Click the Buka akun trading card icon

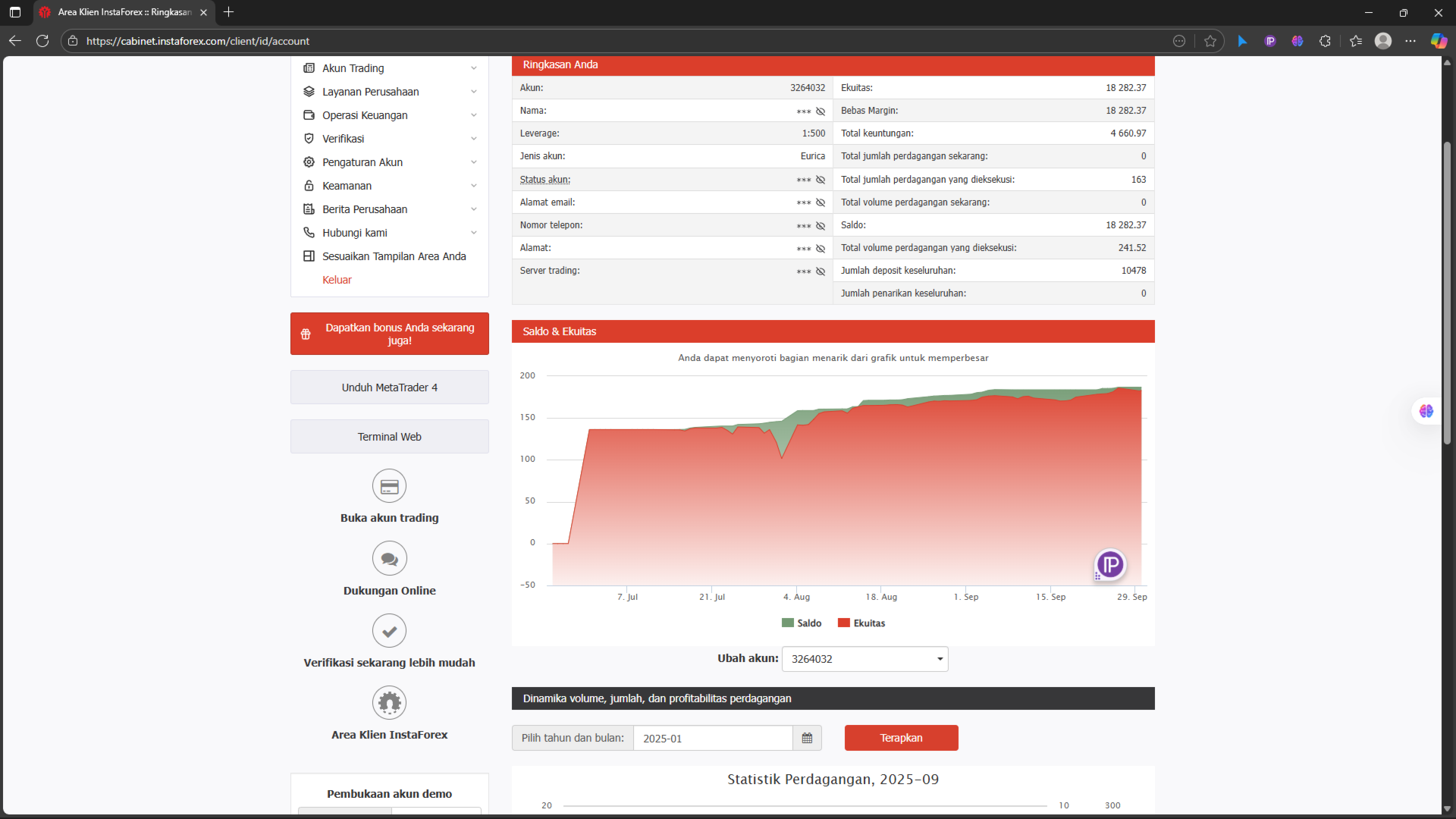coord(389,486)
